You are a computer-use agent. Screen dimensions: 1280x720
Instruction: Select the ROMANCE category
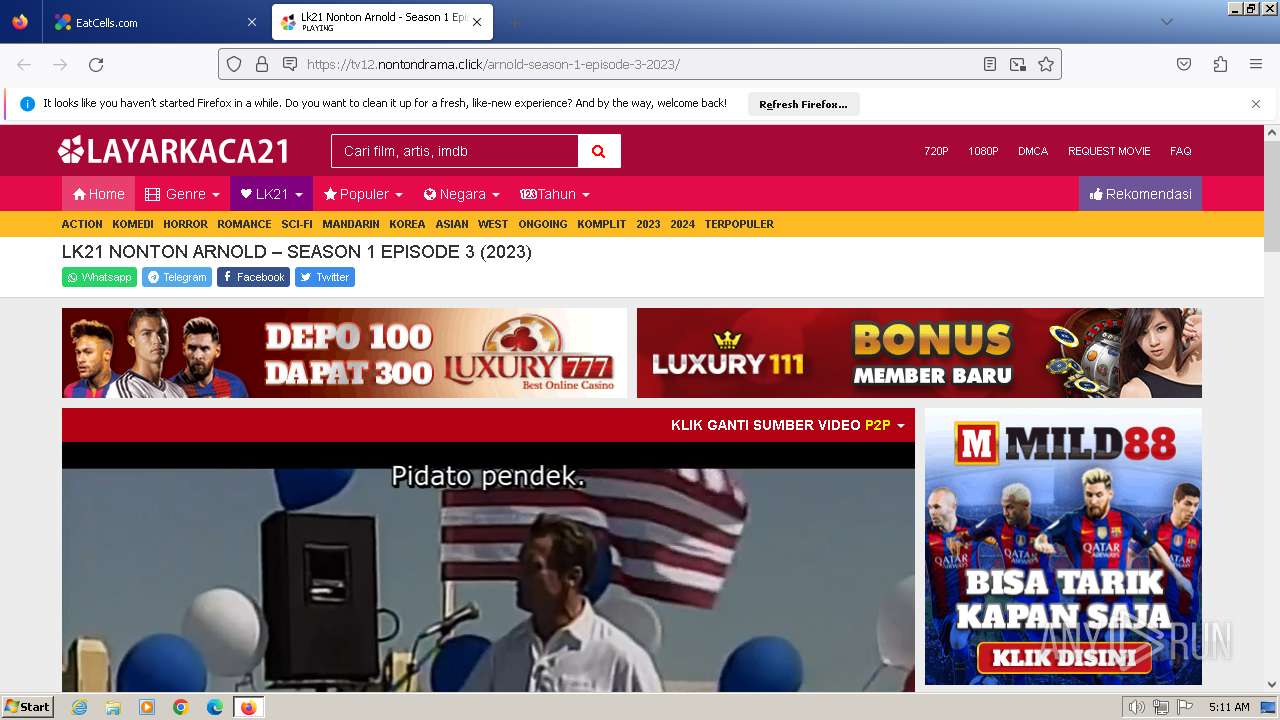pos(244,224)
